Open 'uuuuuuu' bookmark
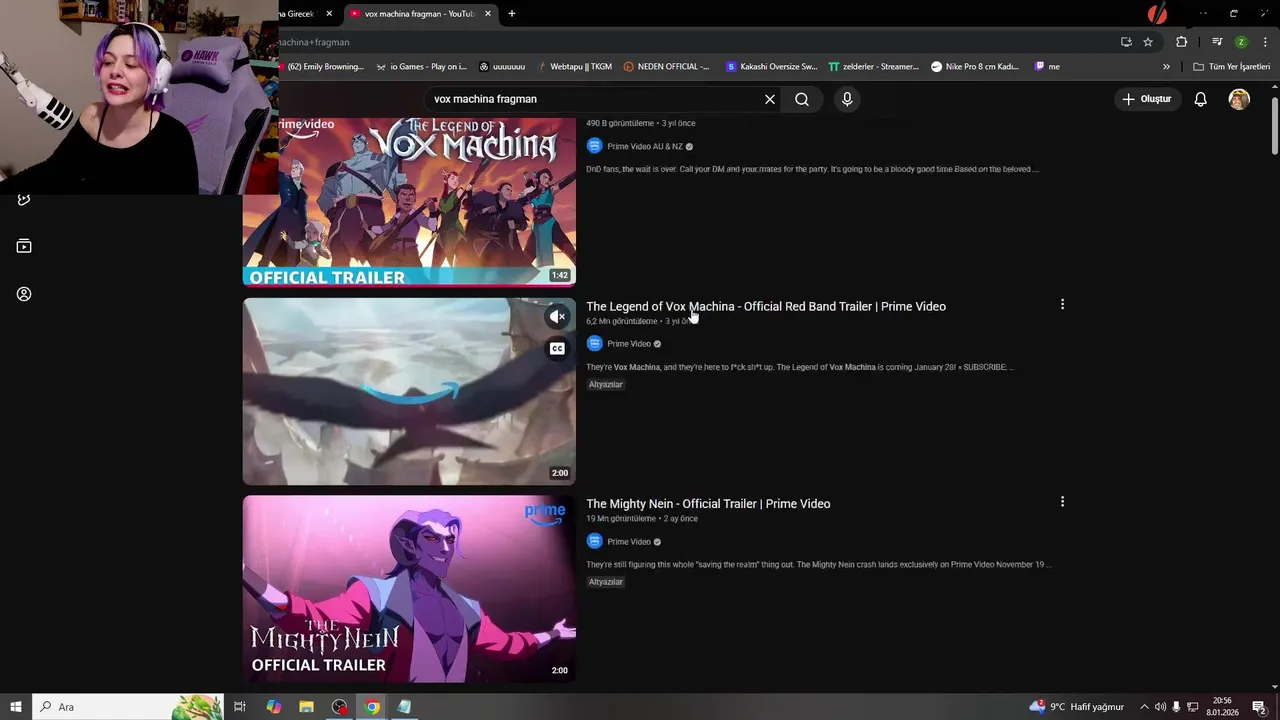Image resolution: width=1280 pixels, height=720 pixels. coord(502,67)
